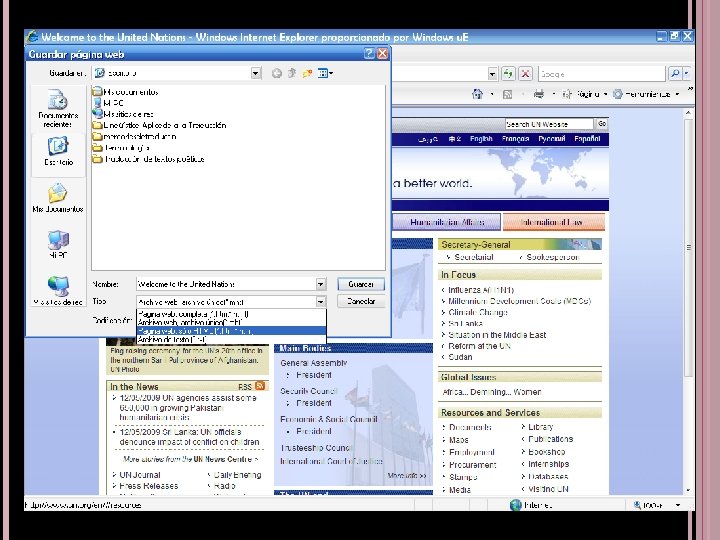Open Terminología folder in file list
720x540 pixels.
120,147
